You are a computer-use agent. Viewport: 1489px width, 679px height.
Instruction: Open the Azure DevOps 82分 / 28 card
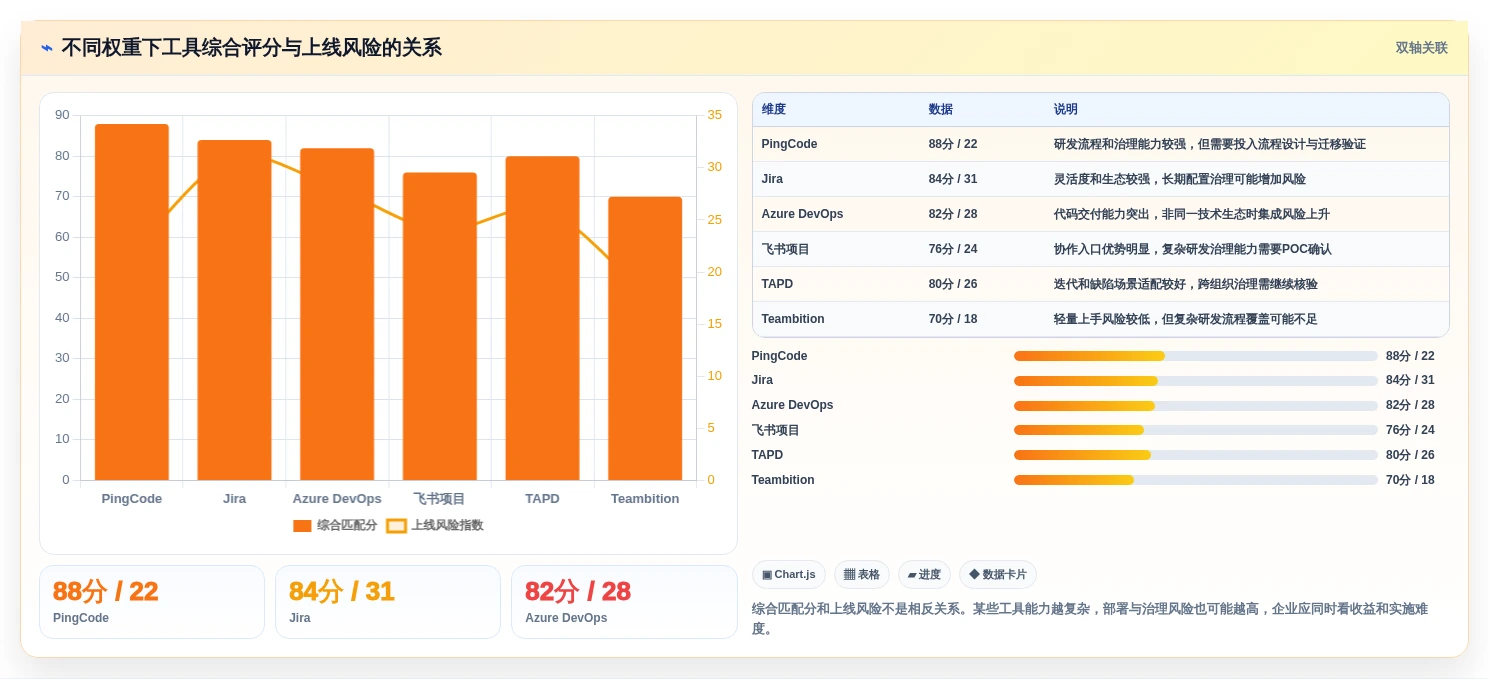[x=624, y=602]
